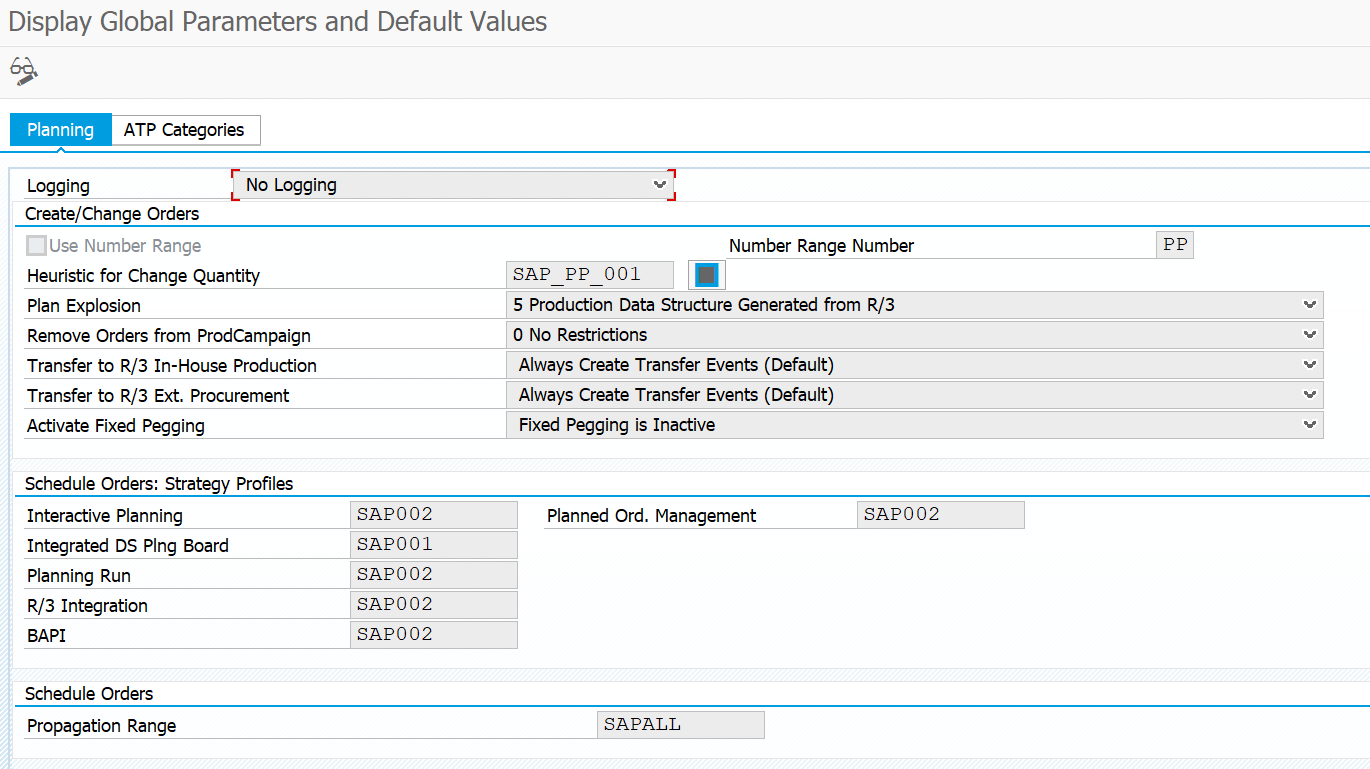Click the Planned Ord. Management field
This screenshot has width=1370, height=769.
[x=941, y=515]
